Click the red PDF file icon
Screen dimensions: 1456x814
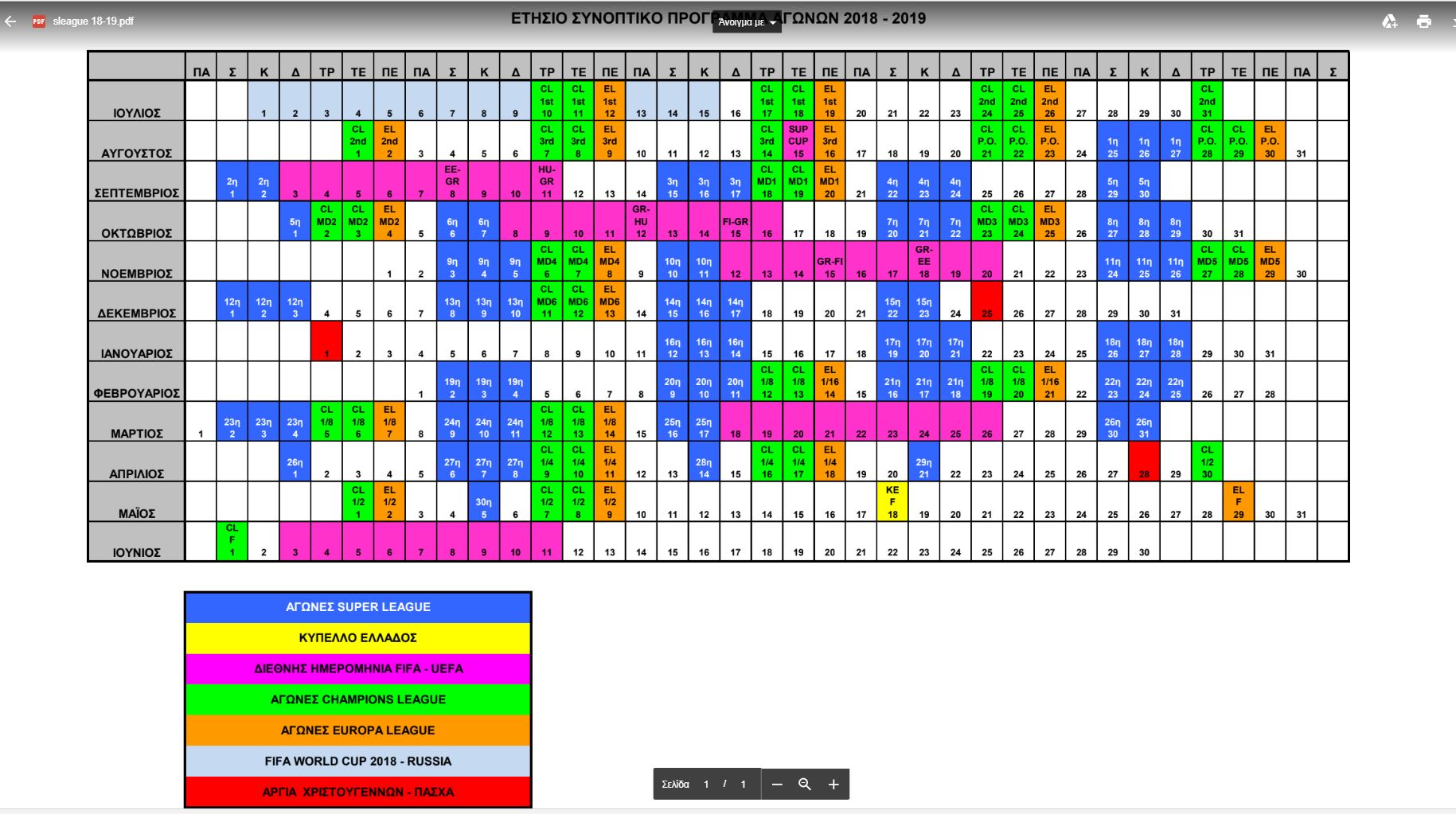click(38, 21)
